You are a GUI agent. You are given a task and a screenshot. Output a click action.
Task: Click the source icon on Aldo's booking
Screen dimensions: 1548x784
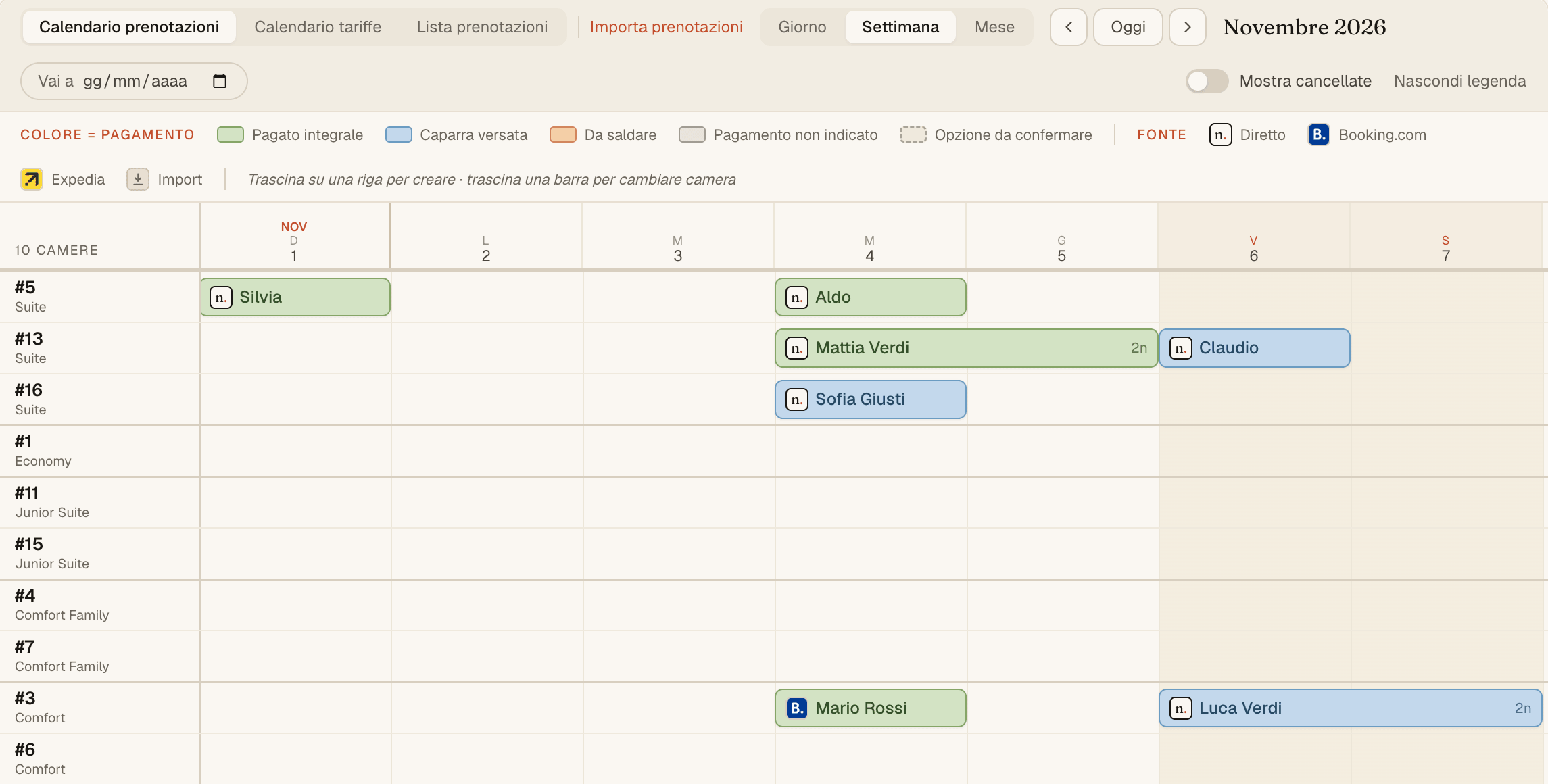[797, 297]
